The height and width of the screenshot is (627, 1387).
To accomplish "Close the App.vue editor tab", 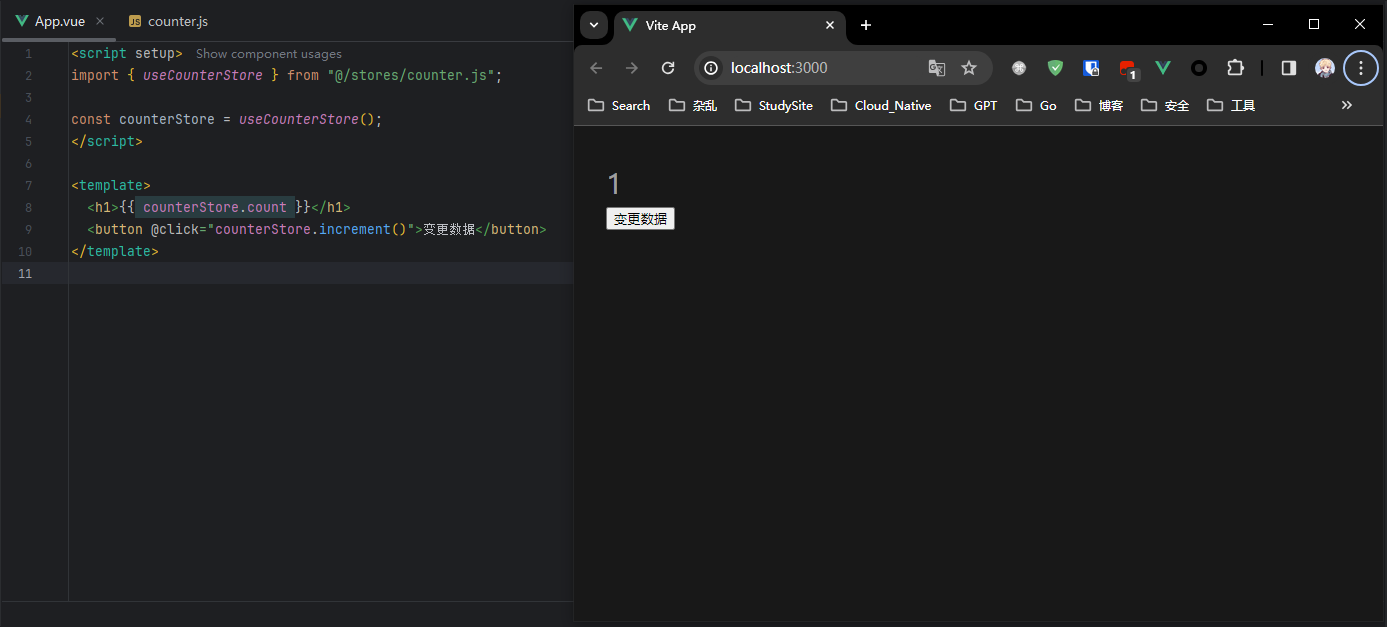I will pyautogui.click(x=100, y=21).
